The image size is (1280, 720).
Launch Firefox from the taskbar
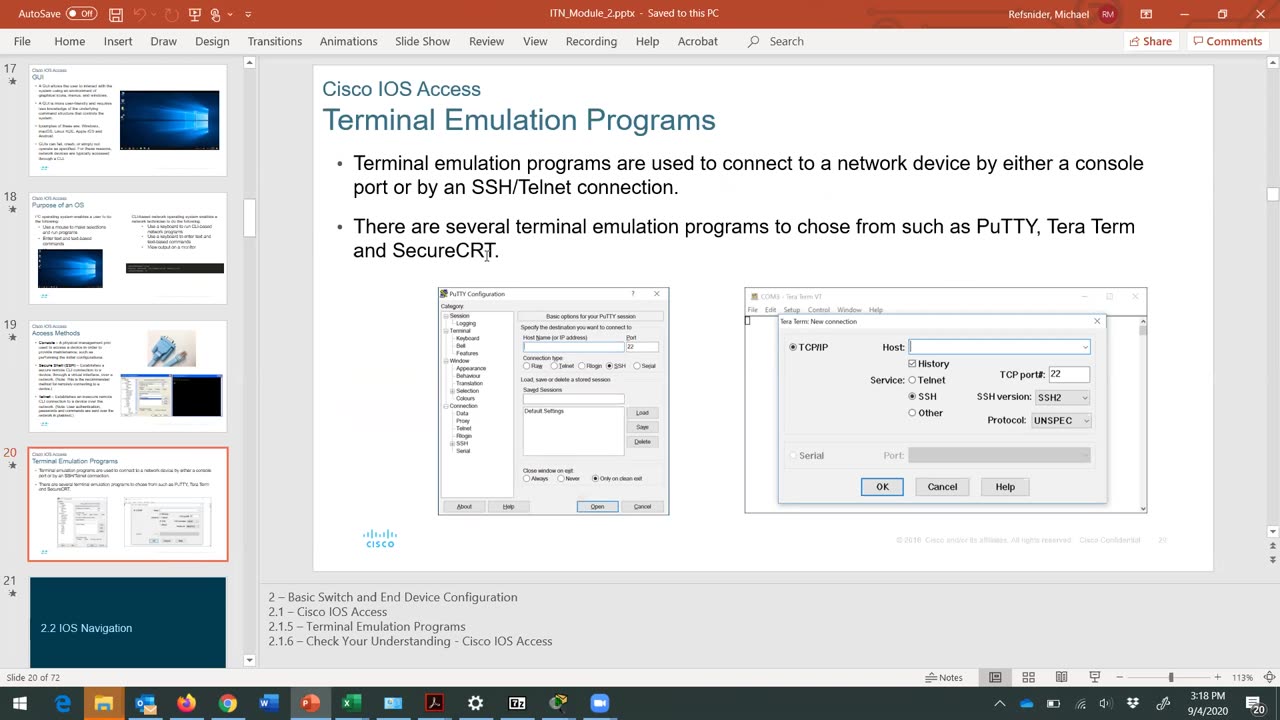coord(186,703)
